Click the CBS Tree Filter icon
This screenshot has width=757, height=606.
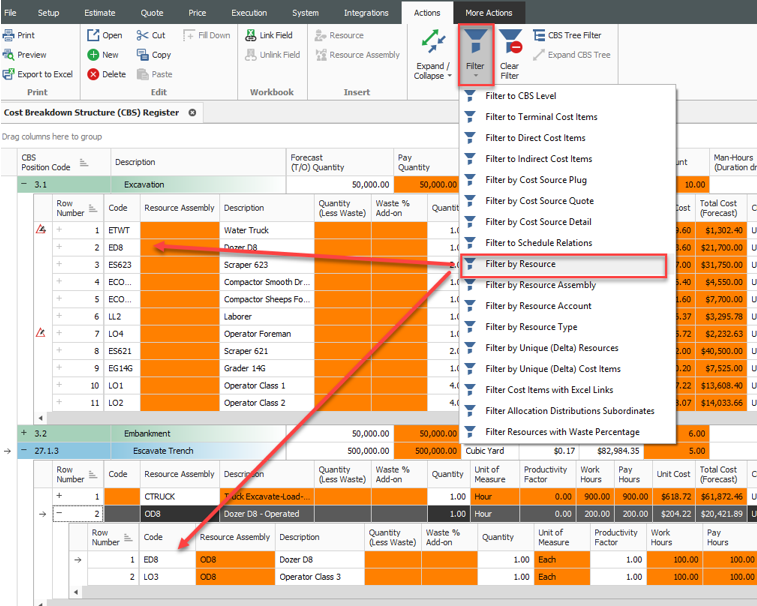pos(539,35)
